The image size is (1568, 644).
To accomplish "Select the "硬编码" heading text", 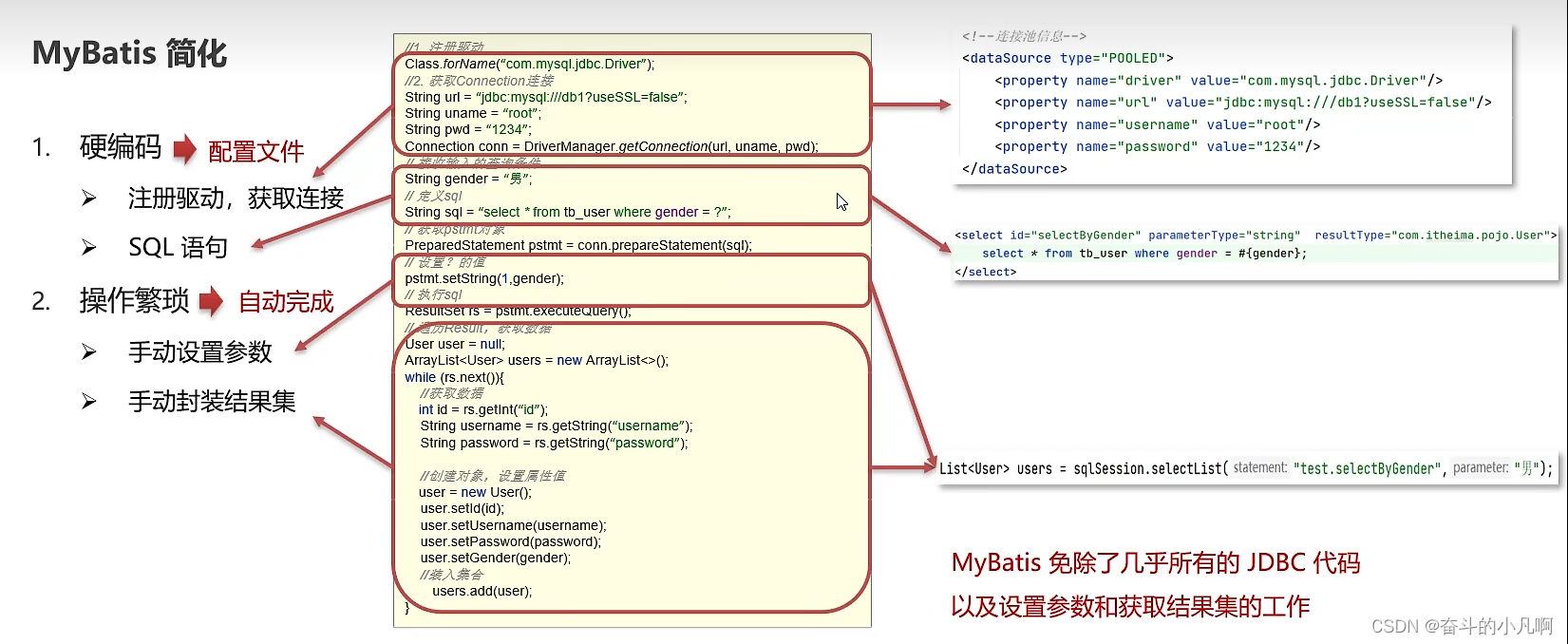I will (121, 147).
